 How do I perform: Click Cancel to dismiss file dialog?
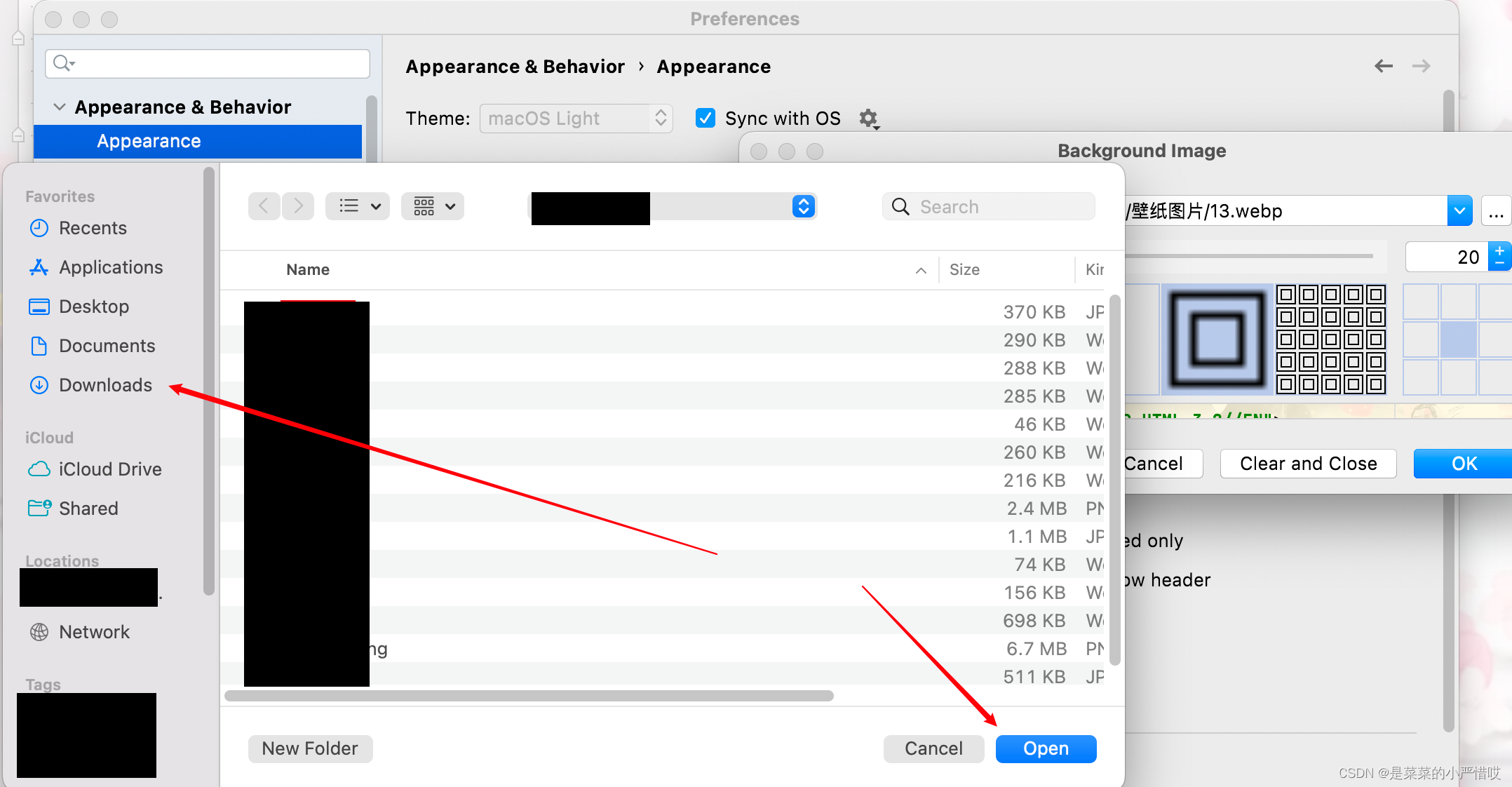pyautogui.click(x=933, y=748)
